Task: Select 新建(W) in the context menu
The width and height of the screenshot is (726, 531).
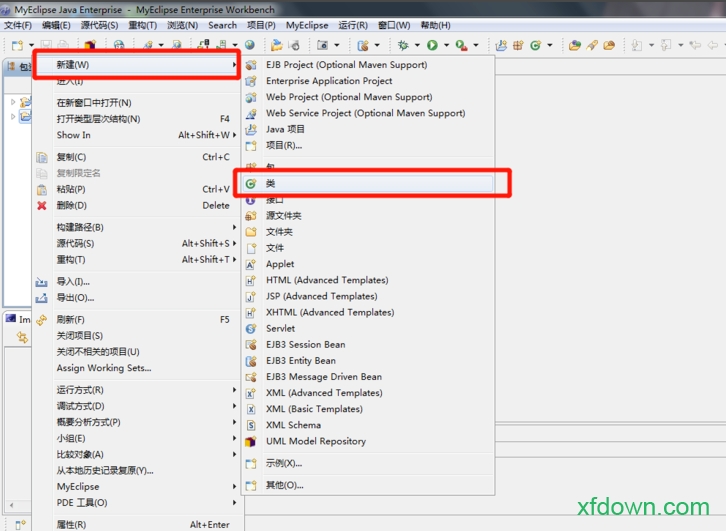Action: click(137, 65)
